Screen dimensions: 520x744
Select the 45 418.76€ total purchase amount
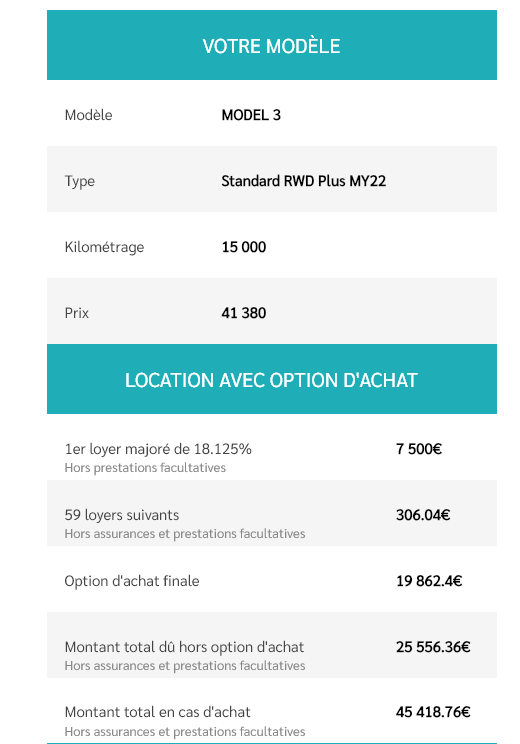click(x=433, y=712)
